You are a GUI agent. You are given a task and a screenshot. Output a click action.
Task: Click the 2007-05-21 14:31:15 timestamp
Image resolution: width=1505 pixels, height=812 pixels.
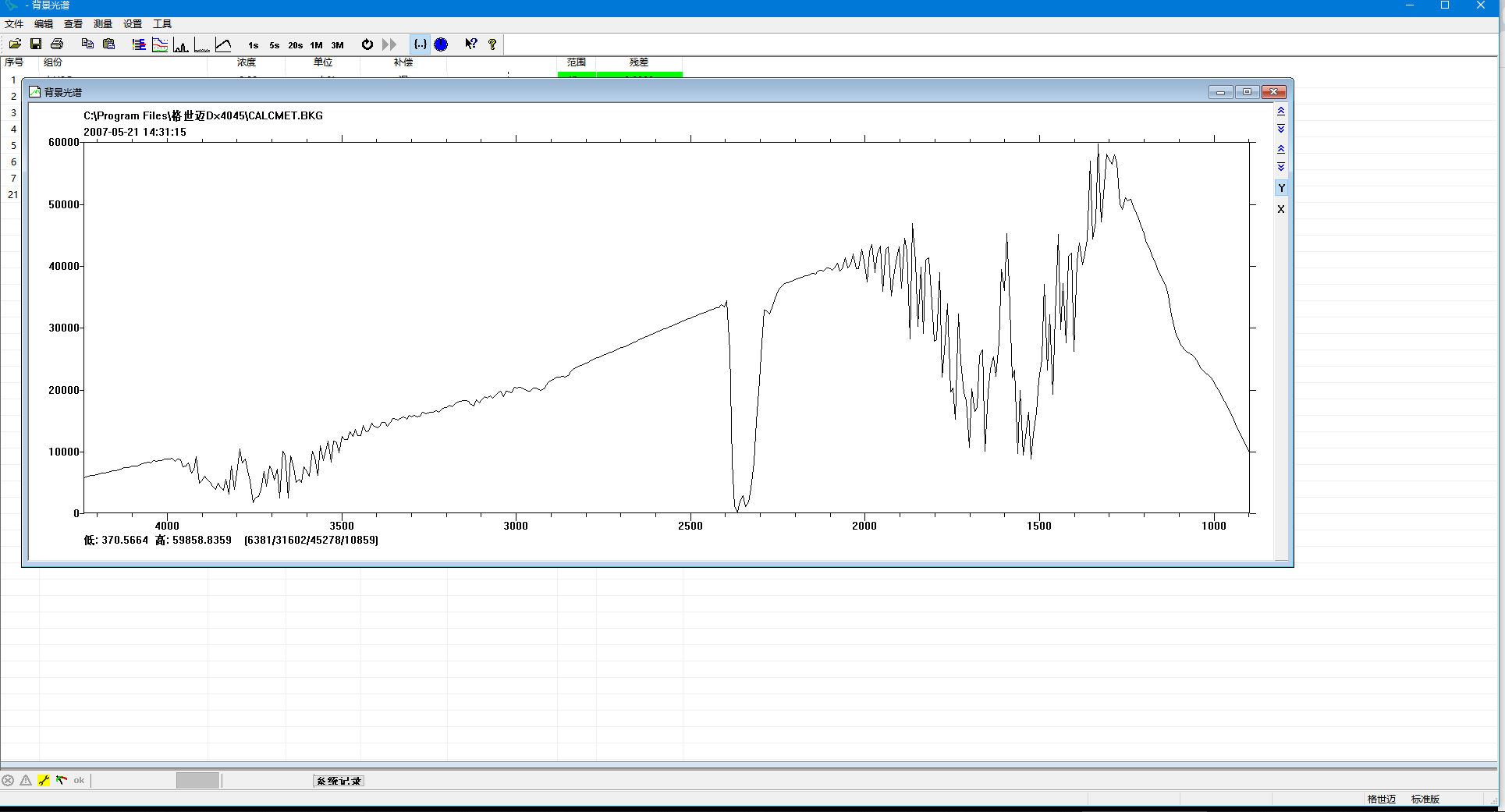coord(135,132)
